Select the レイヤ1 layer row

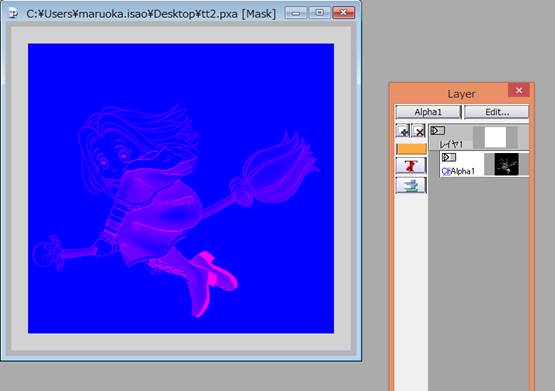479,137
